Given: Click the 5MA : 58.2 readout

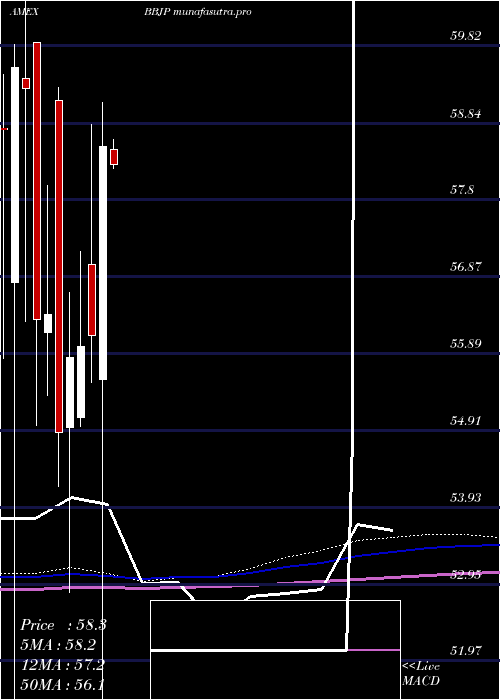Looking at the screenshot, I should coord(58,645).
